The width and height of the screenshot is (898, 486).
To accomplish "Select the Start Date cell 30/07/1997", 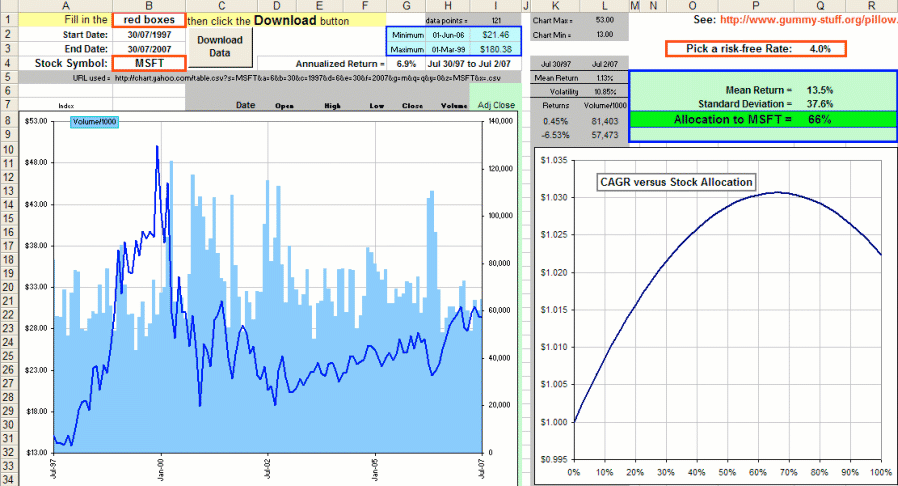I will pyautogui.click(x=149, y=35).
